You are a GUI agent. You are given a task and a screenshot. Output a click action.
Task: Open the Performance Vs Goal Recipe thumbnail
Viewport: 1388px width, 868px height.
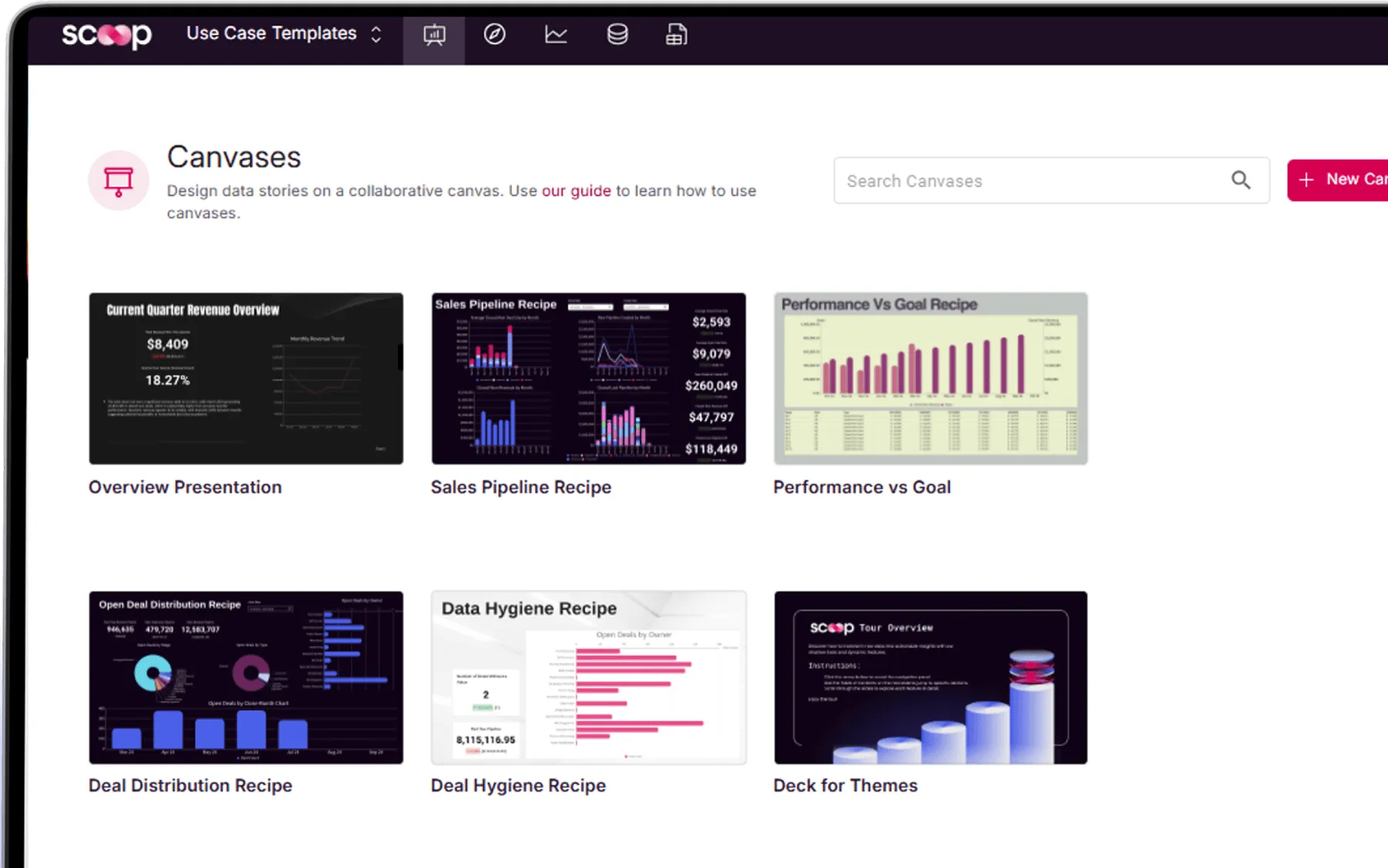coord(931,378)
